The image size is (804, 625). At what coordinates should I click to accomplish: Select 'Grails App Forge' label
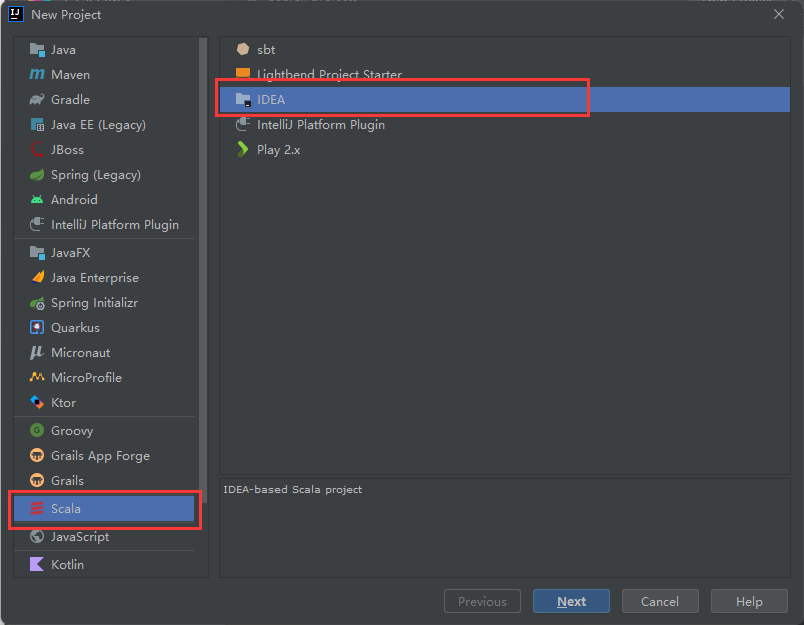point(100,456)
